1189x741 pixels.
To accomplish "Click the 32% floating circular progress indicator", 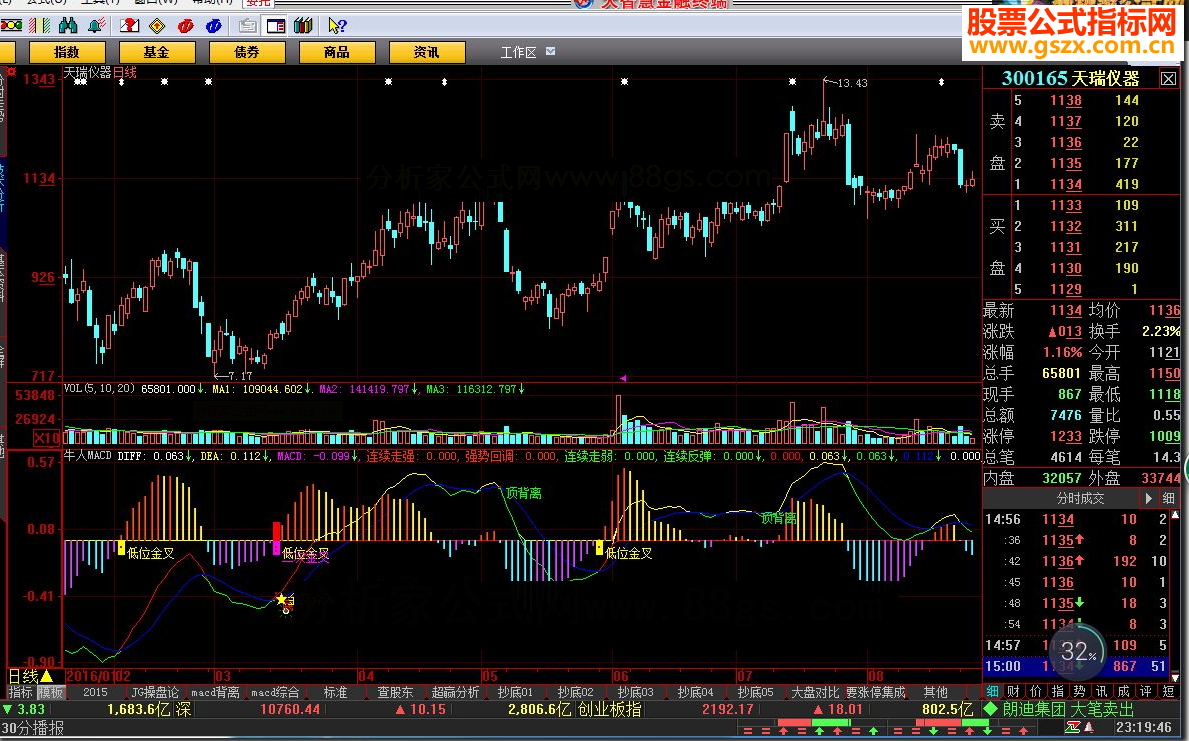I will [x=1075, y=651].
